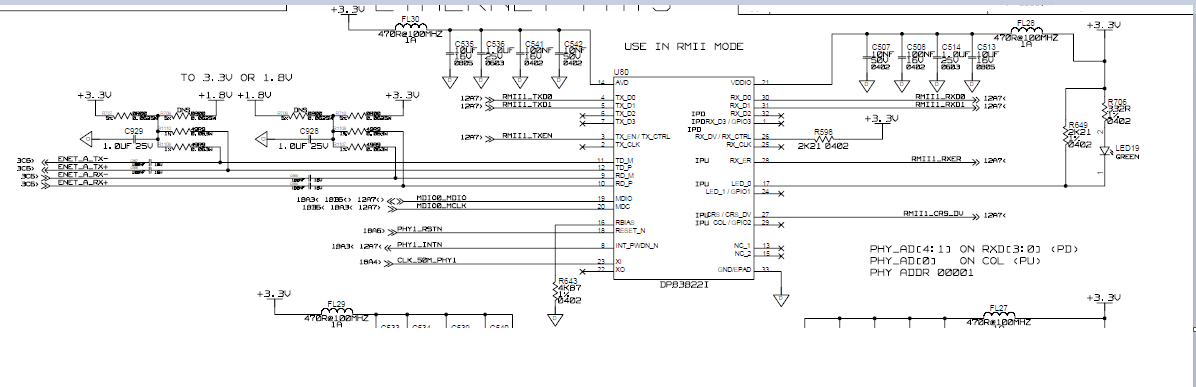Click the ground symbol beside capacitor C928
Screen dimensions: 1196x387
coord(262,139)
